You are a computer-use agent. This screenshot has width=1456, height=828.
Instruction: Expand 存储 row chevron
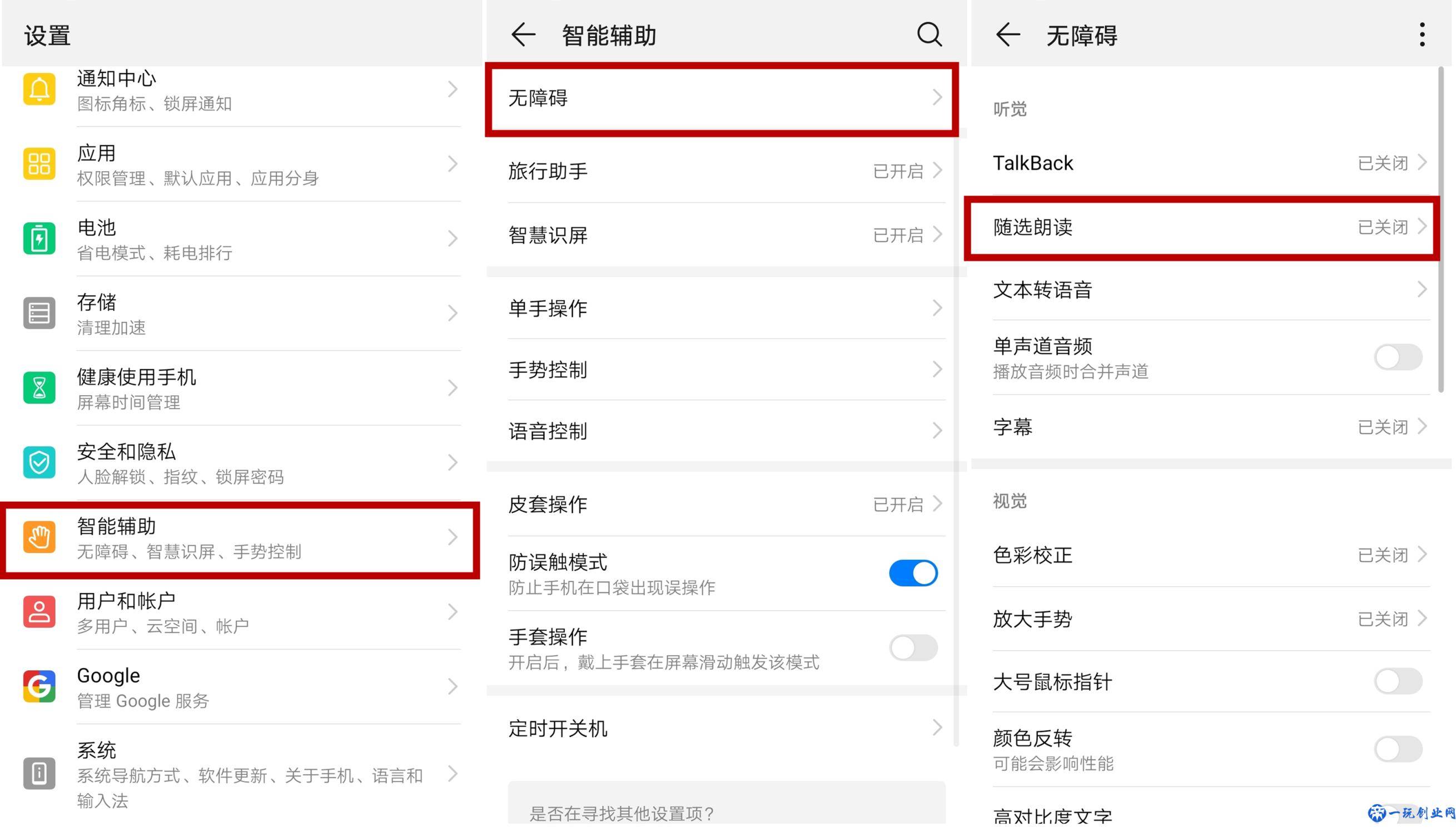pyautogui.click(x=453, y=313)
